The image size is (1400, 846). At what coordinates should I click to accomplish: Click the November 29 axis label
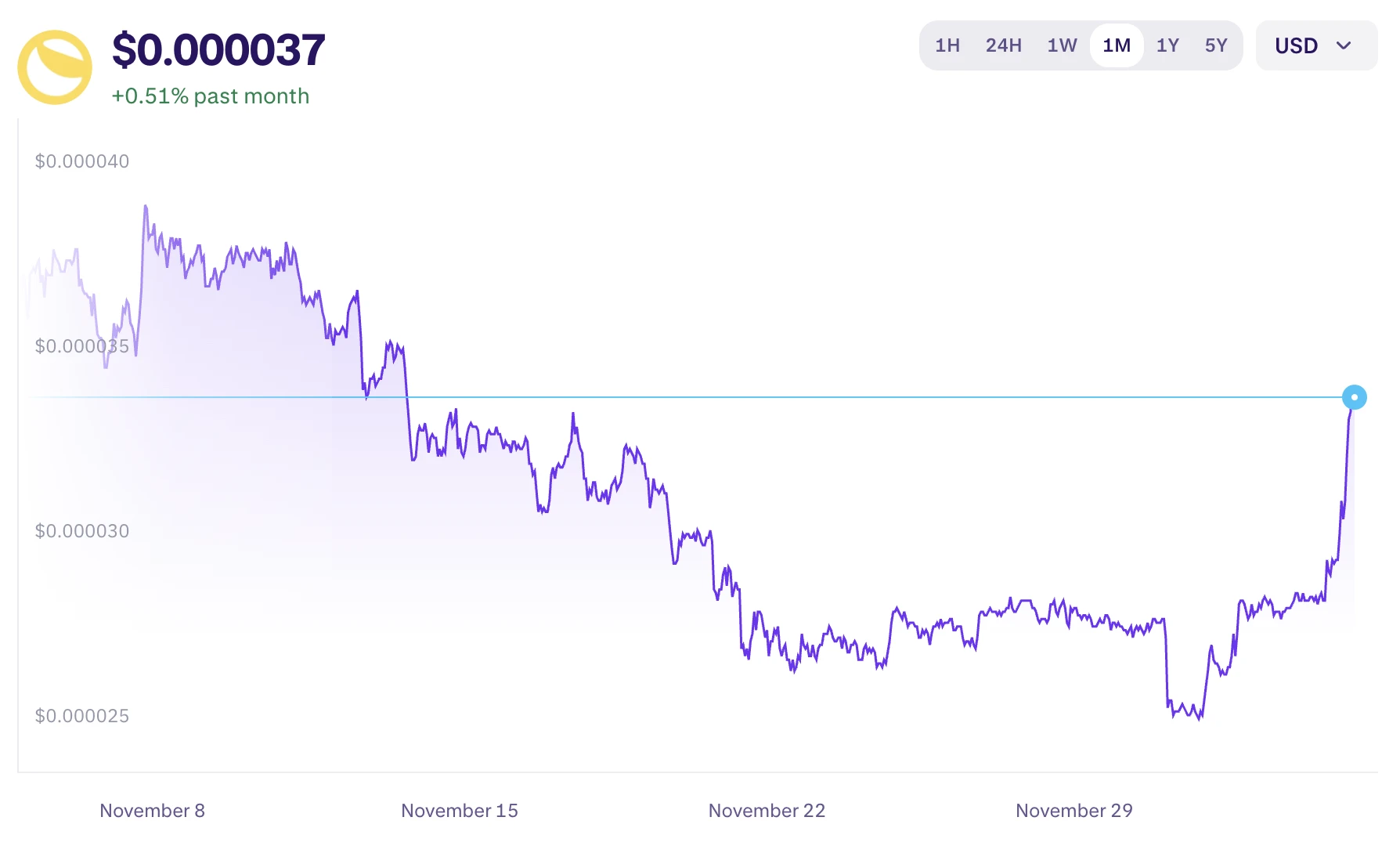click(1073, 811)
